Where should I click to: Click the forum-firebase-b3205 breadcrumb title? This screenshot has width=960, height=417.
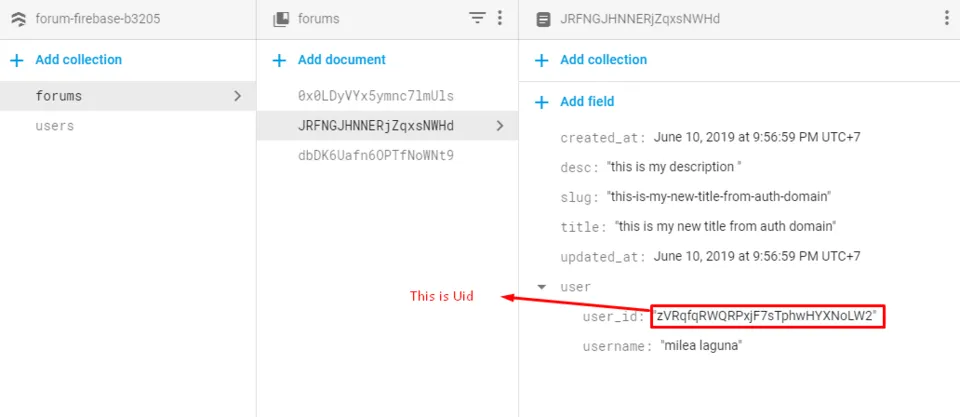(x=98, y=19)
